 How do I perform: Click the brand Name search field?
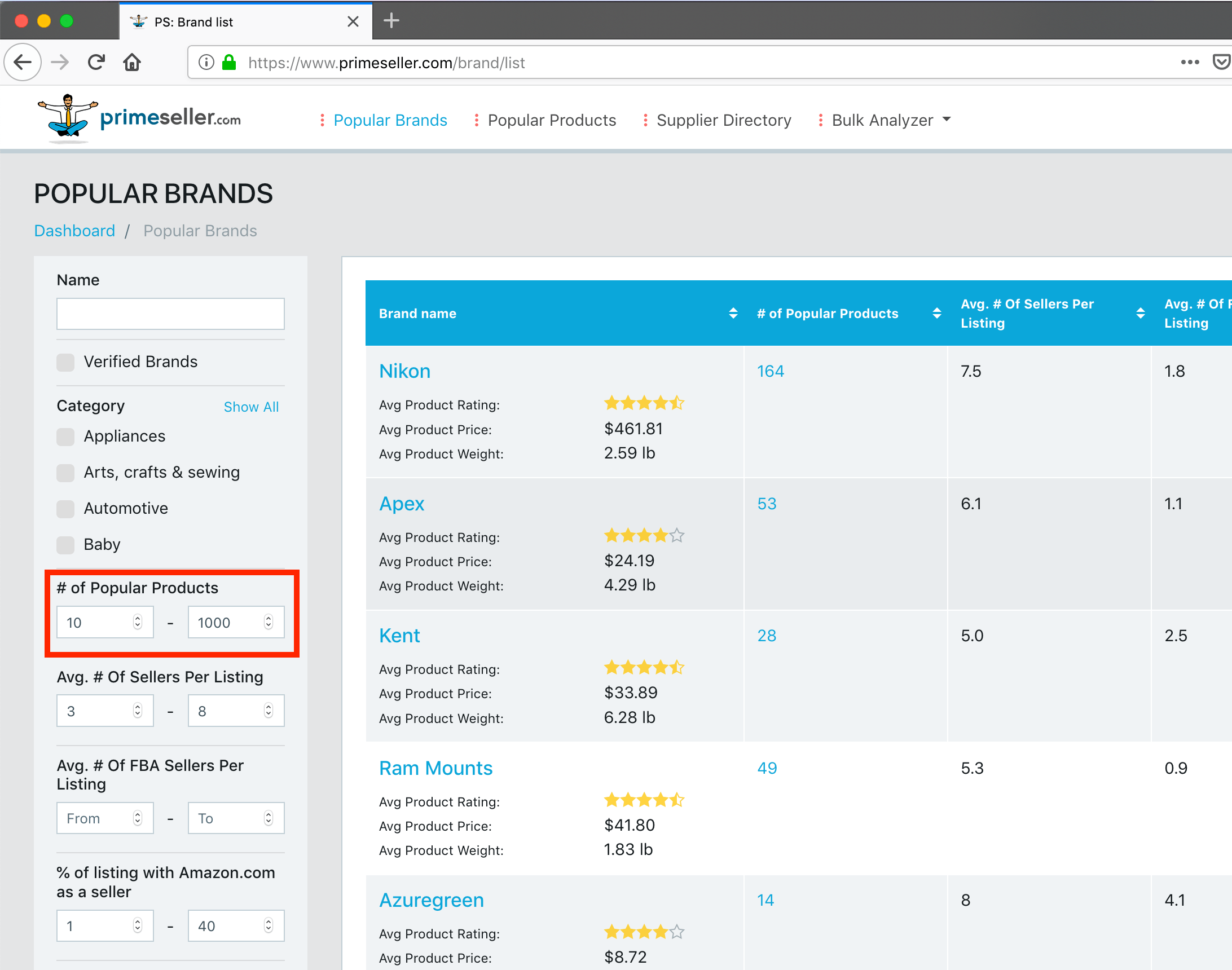coord(170,314)
